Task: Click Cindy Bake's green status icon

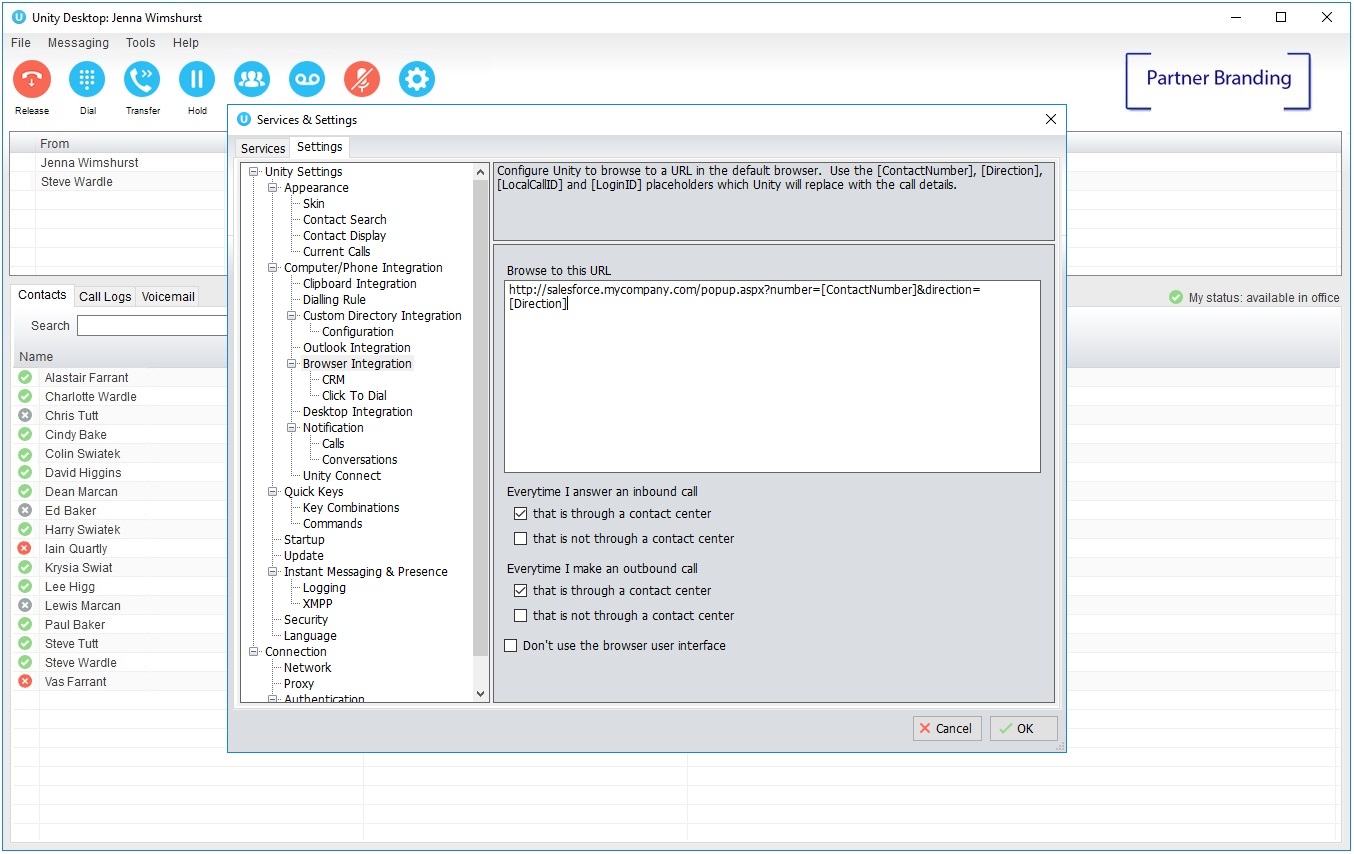Action: pos(25,434)
